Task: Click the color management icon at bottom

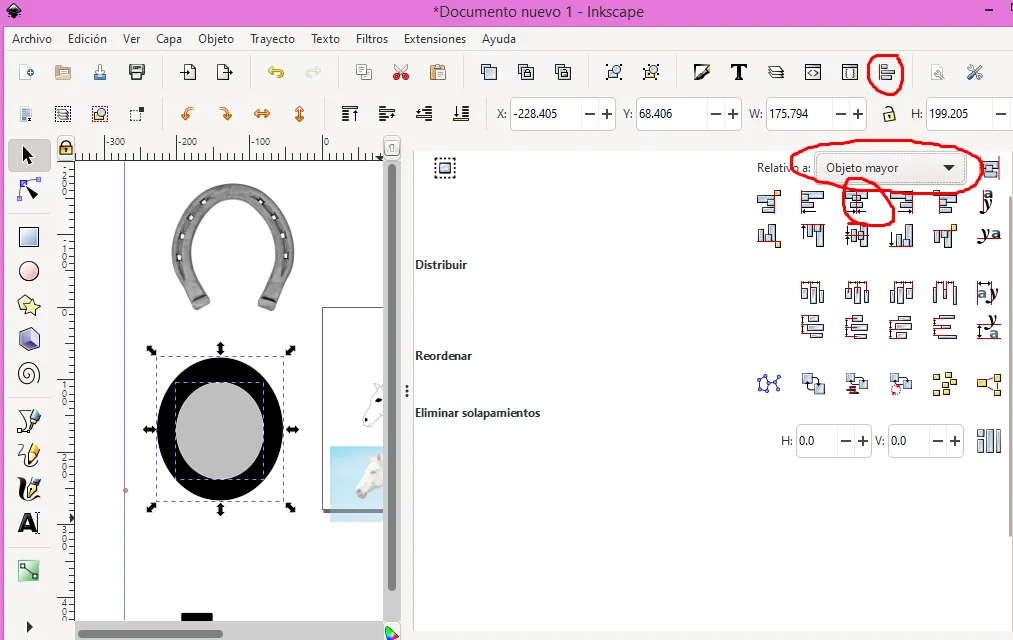Action: coord(391,632)
